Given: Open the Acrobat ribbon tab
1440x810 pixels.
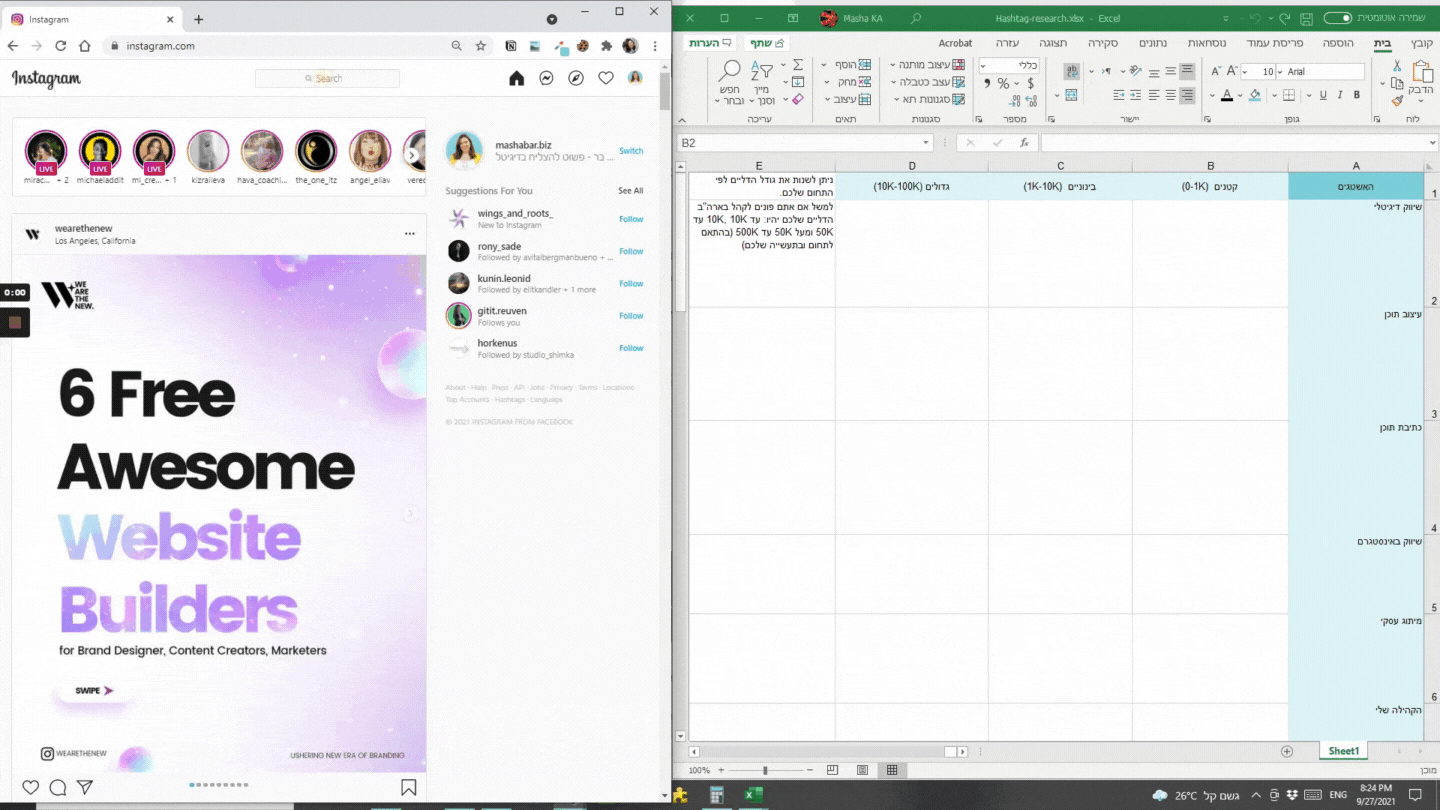Looking at the screenshot, I should click(x=955, y=43).
